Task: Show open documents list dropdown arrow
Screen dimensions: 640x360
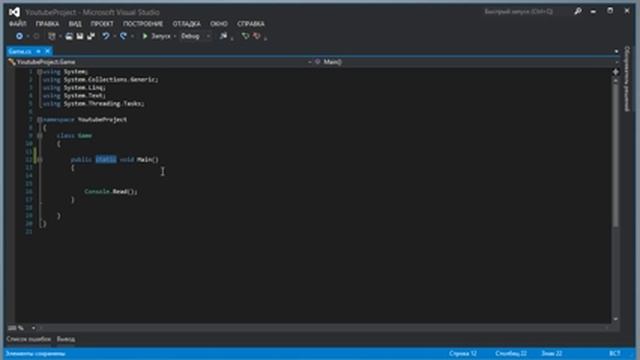Action: [x=616, y=51]
